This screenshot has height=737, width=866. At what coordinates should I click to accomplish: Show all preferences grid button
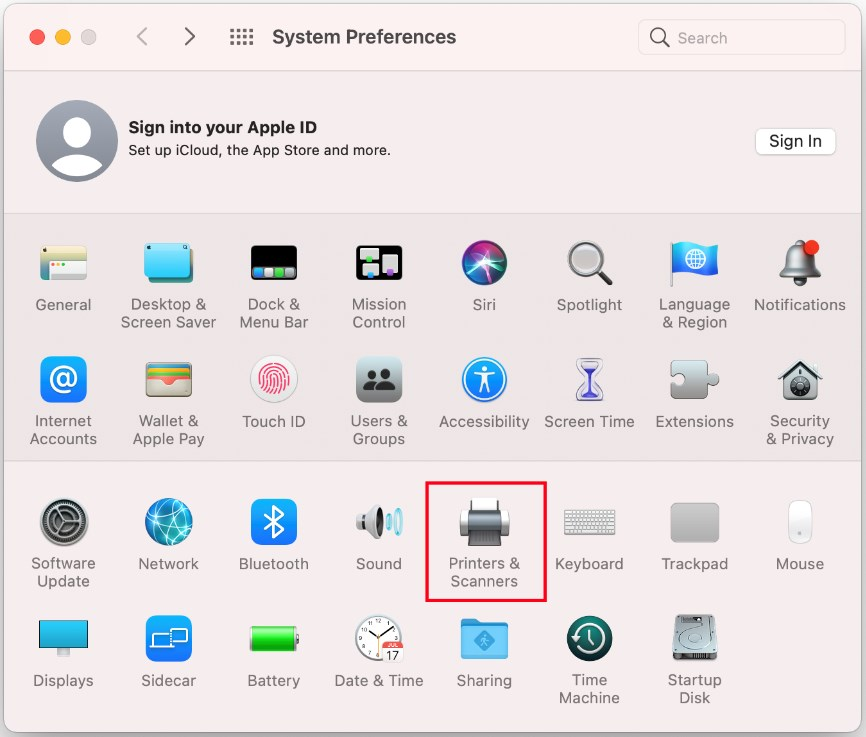[241, 37]
